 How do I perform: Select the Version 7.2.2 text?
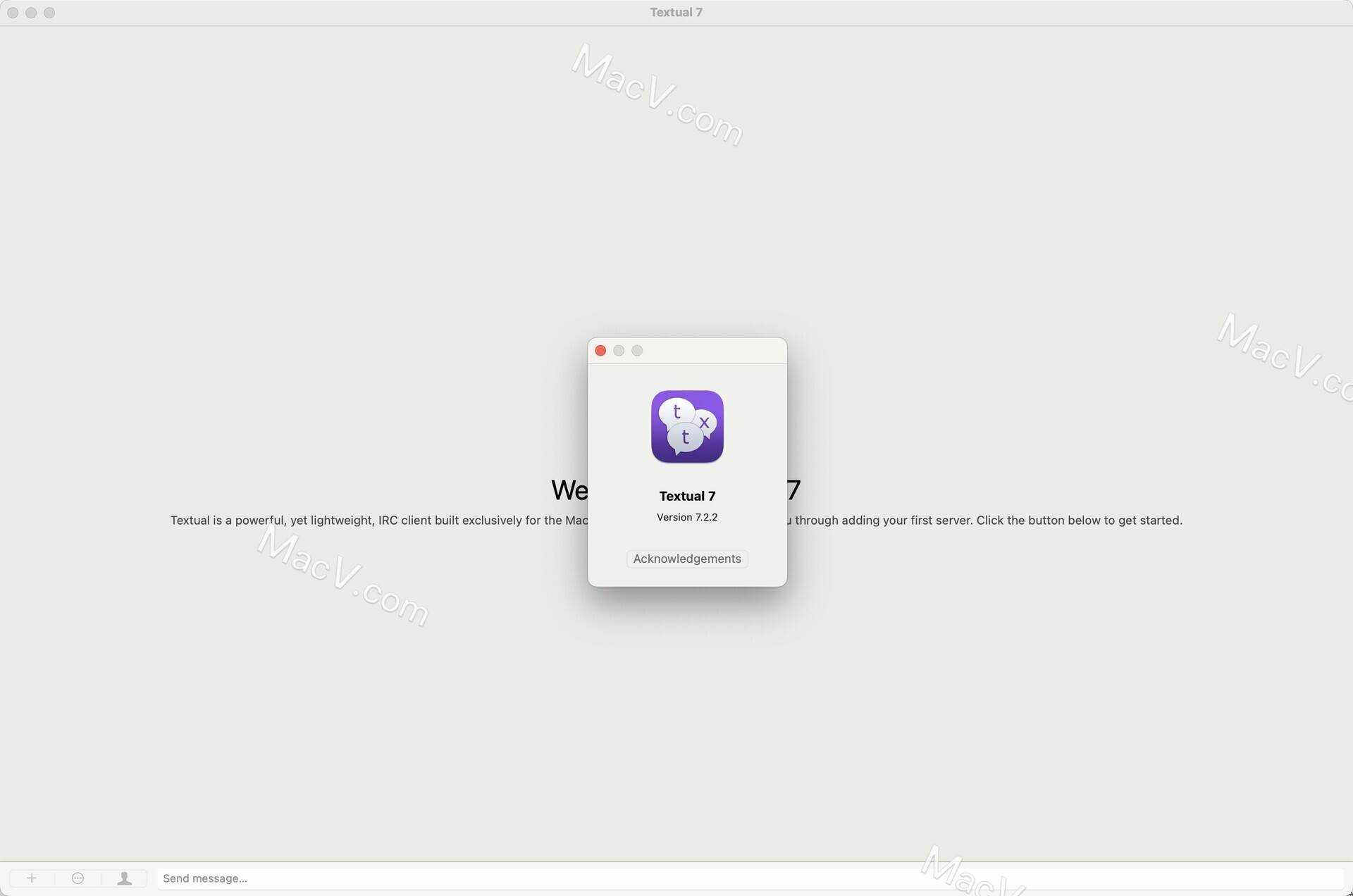click(687, 517)
